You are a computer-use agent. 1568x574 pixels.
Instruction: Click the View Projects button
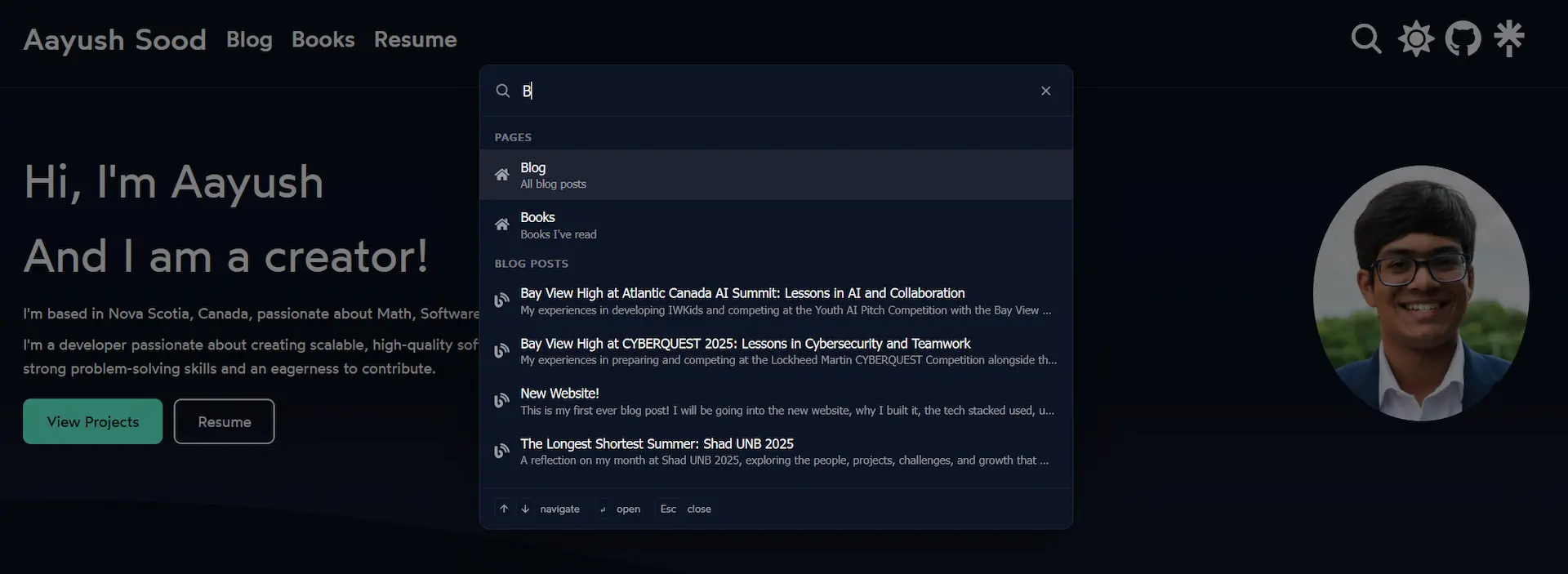tap(93, 421)
